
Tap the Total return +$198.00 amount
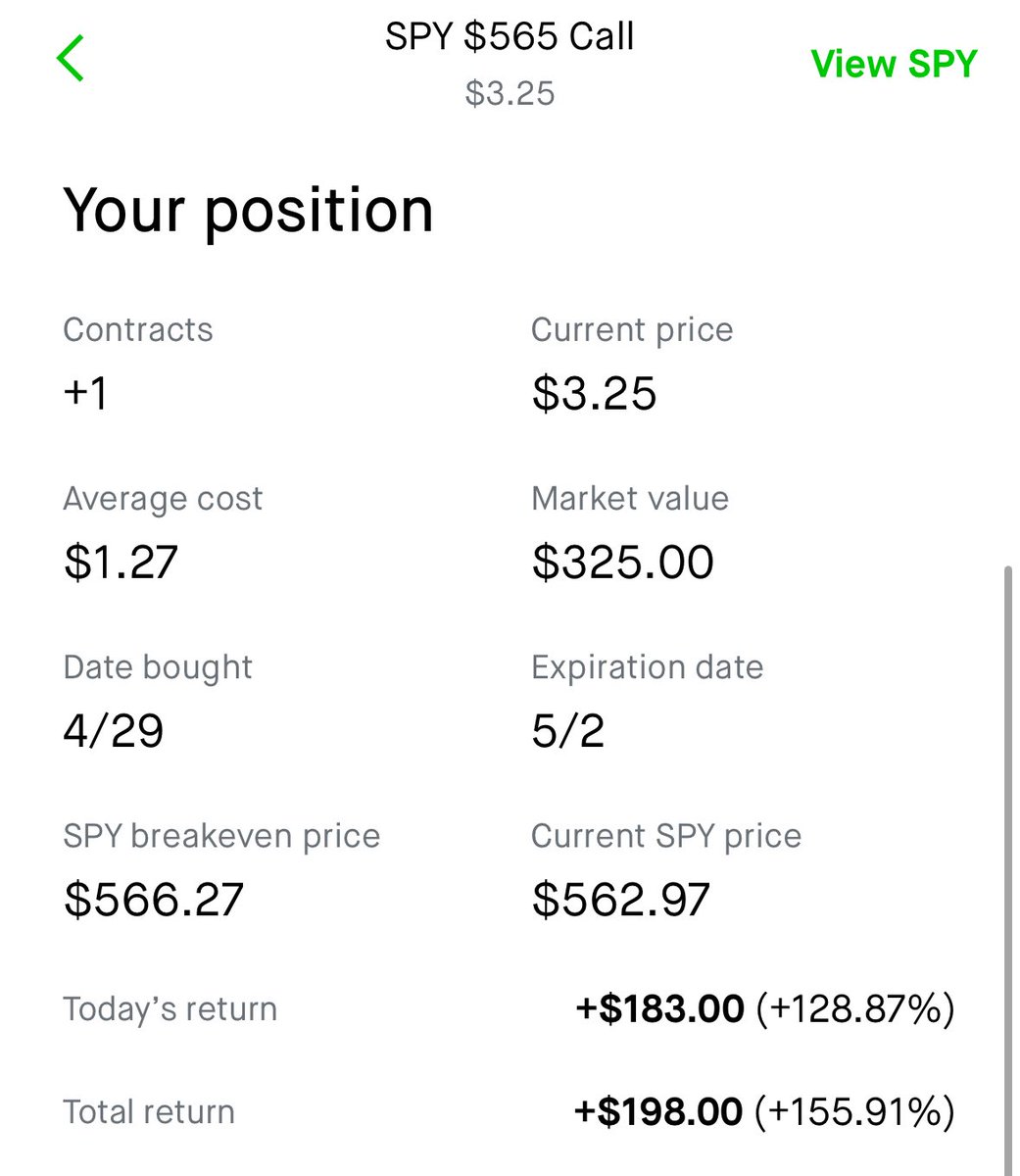(658, 1111)
